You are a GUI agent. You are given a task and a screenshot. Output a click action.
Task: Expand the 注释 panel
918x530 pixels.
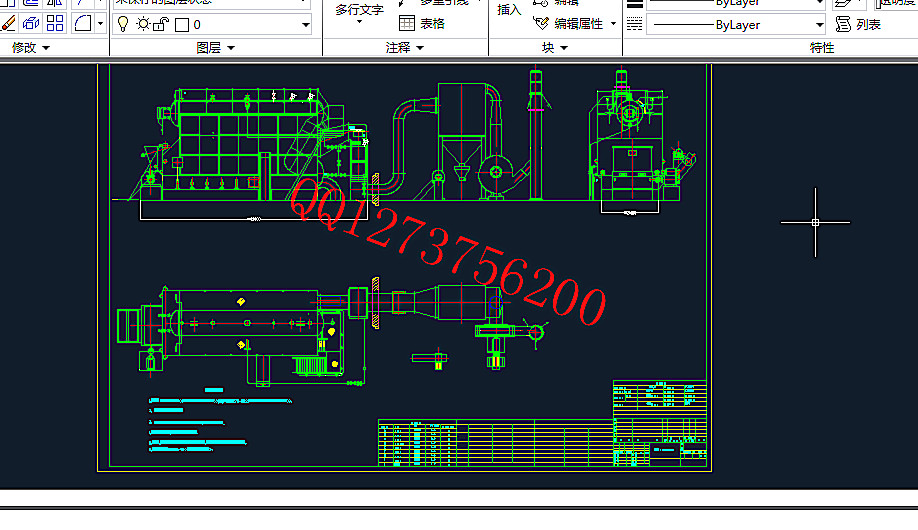point(404,47)
